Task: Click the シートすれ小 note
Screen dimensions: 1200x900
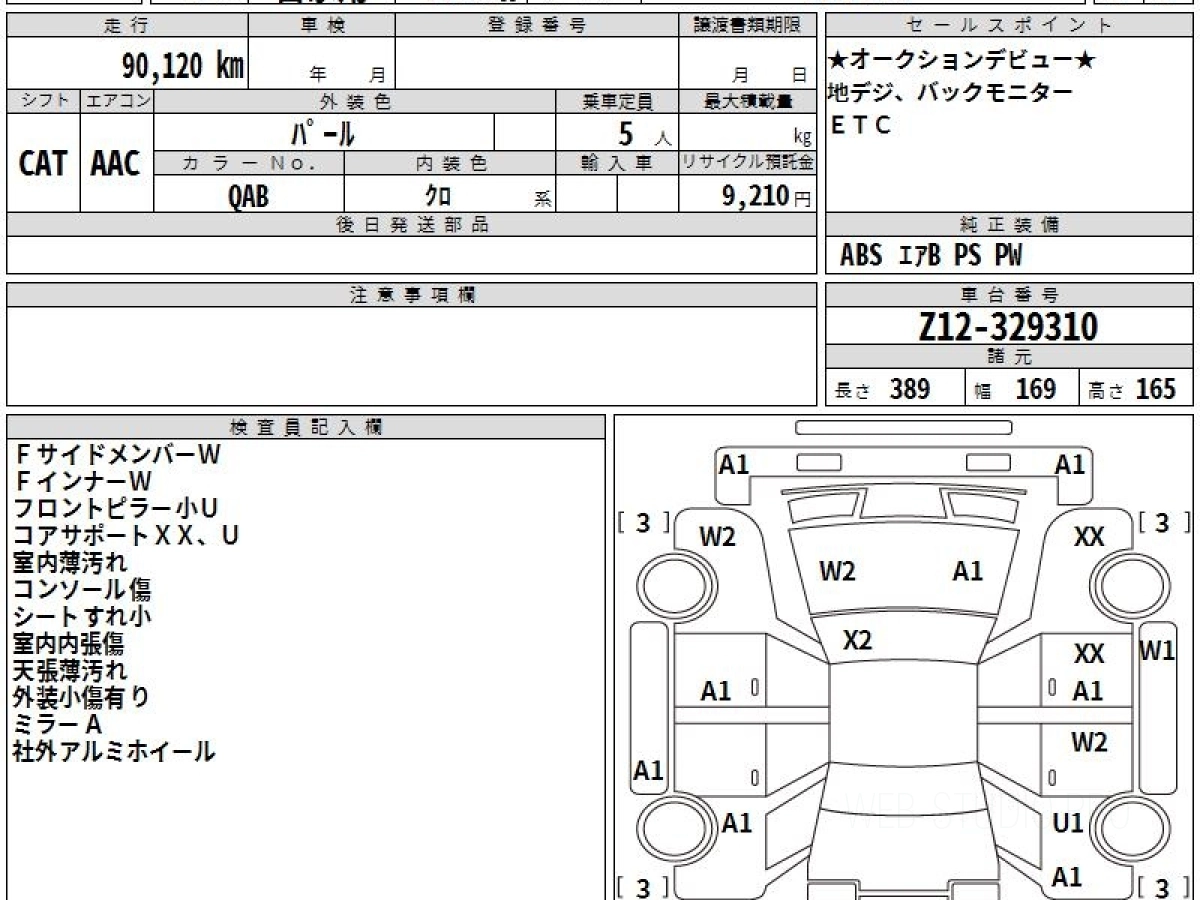Action: tap(82, 617)
